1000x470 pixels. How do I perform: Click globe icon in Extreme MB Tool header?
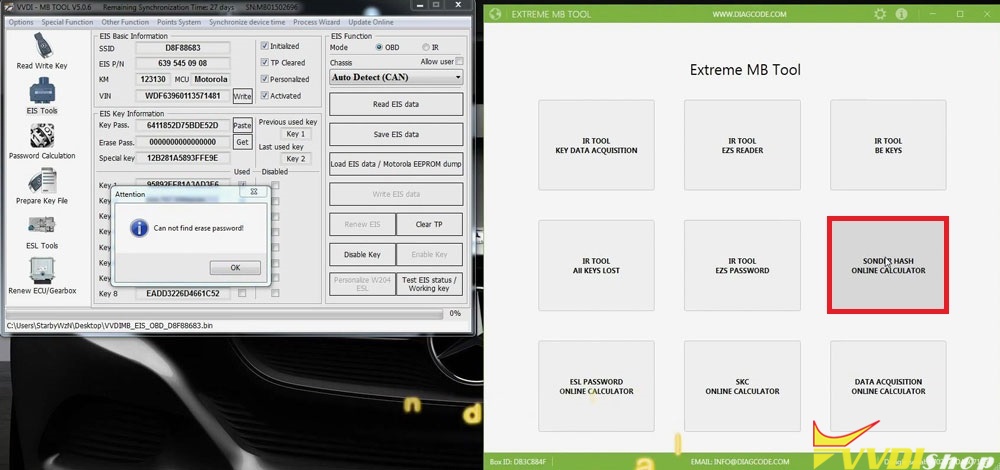496,14
